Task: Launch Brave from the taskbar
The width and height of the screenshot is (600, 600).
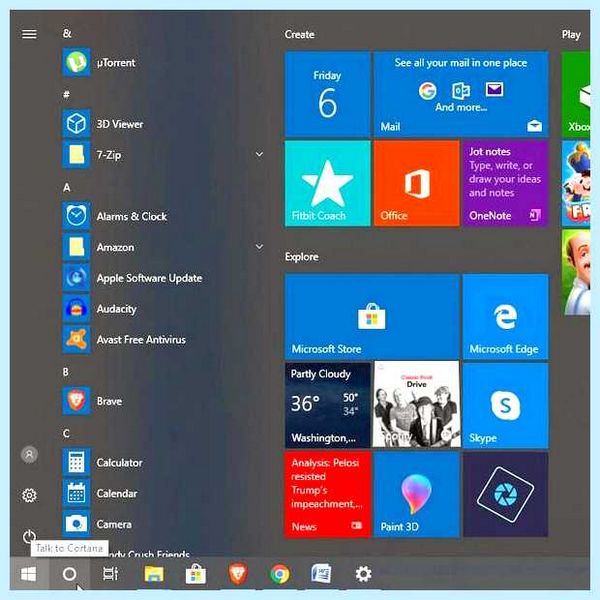Action: click(x=238, y=574)
